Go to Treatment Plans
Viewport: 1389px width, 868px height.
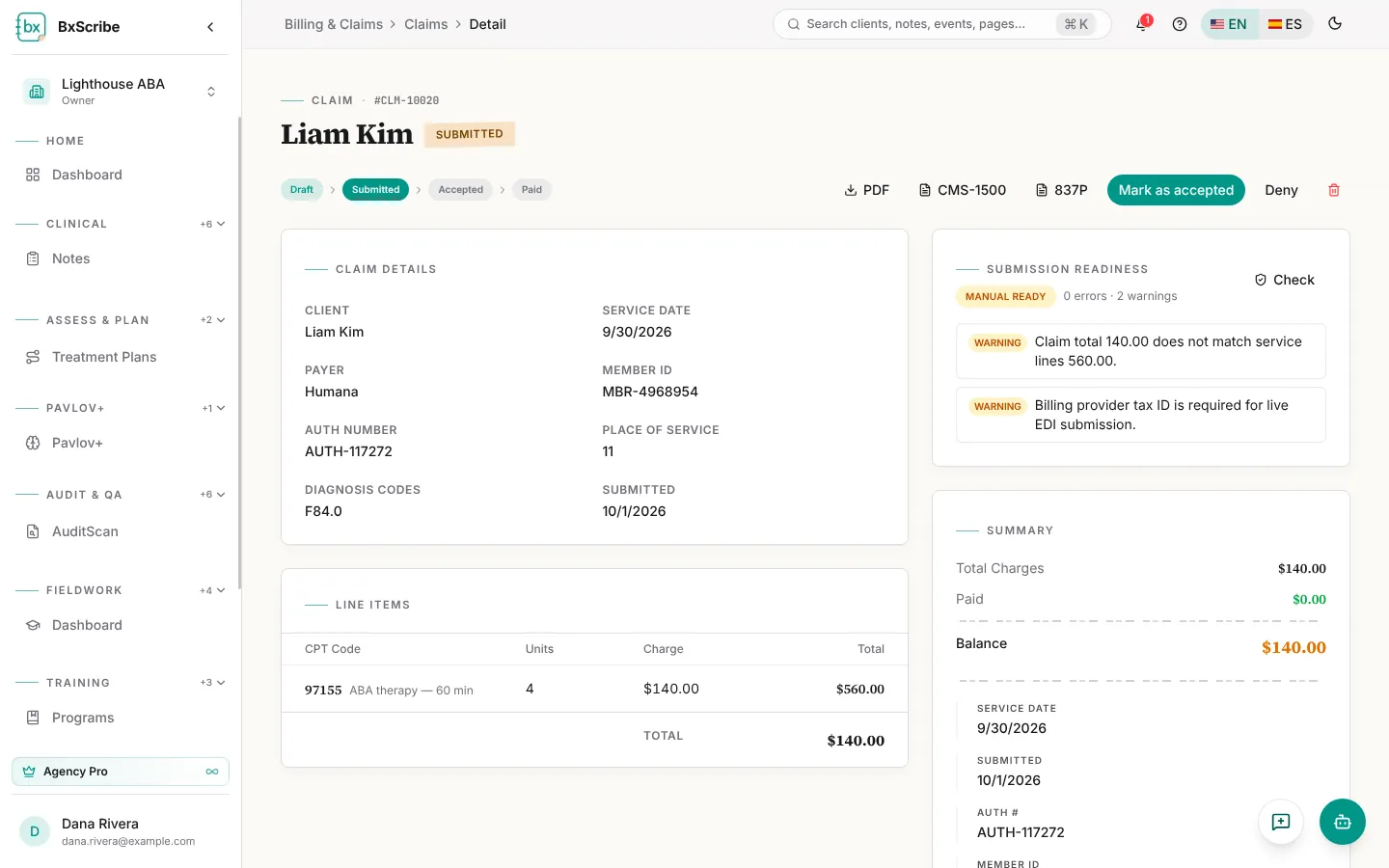point(121,357)
